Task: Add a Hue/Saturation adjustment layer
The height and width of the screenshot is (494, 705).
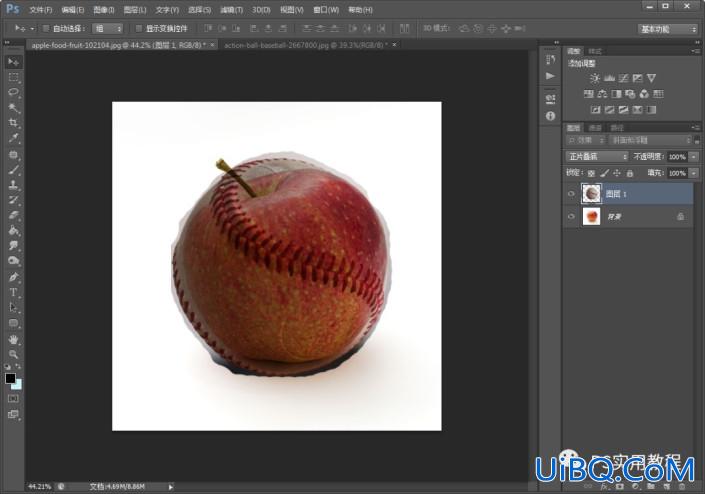Action: click(588, 94)
